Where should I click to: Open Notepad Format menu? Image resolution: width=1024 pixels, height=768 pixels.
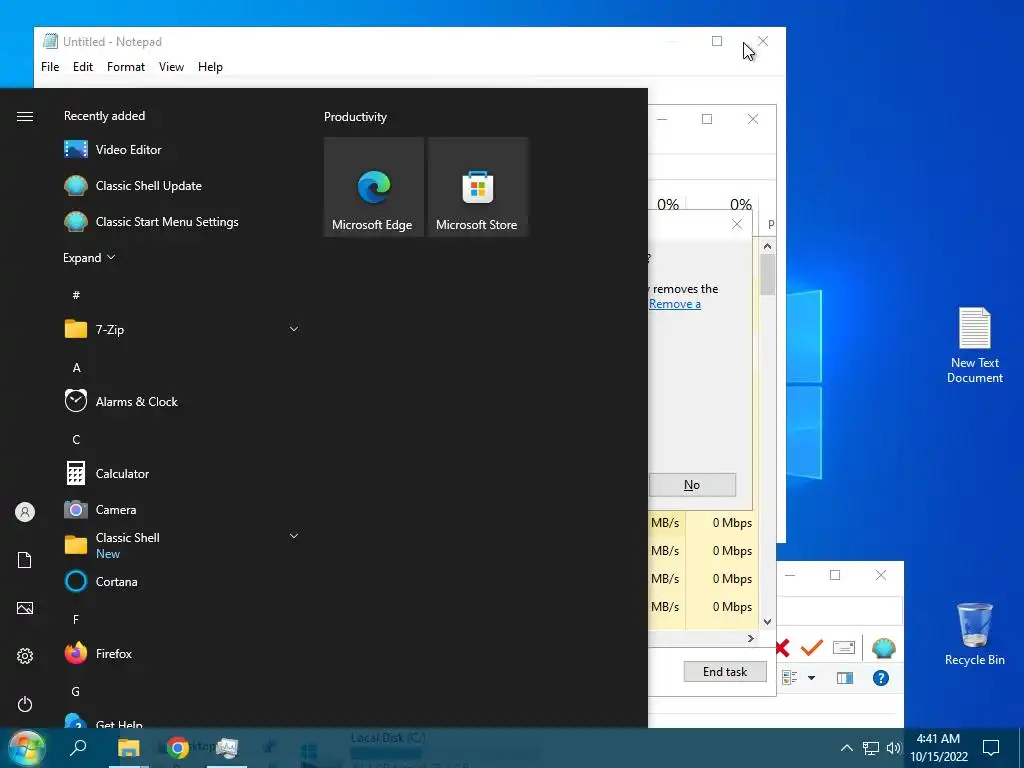(126, 67)
